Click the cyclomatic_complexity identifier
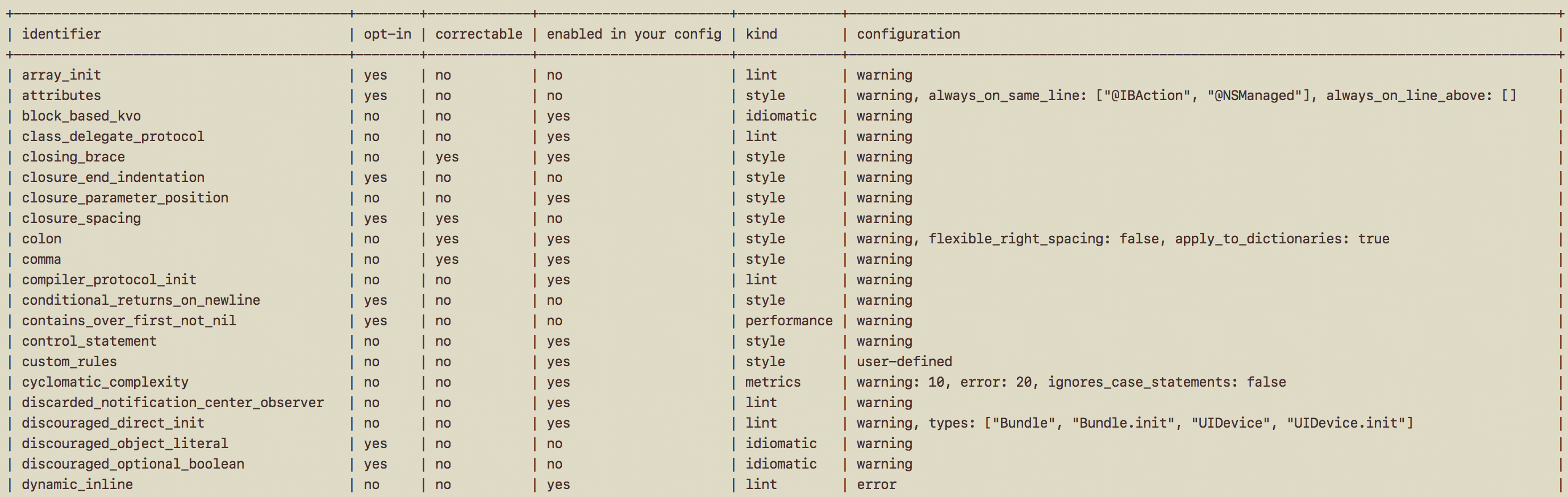The width and height of the screenshot is (1568, 497). [x=105, y=382]
